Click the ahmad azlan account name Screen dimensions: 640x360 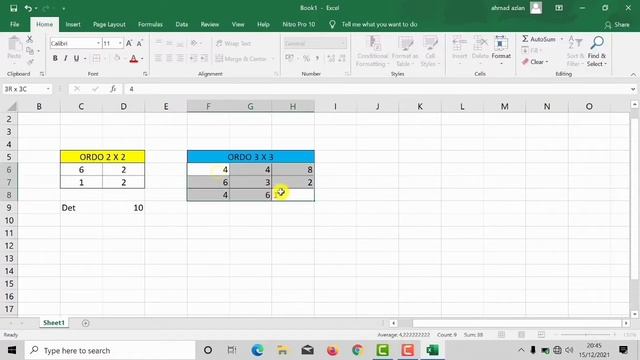click(x=508, y=8)
